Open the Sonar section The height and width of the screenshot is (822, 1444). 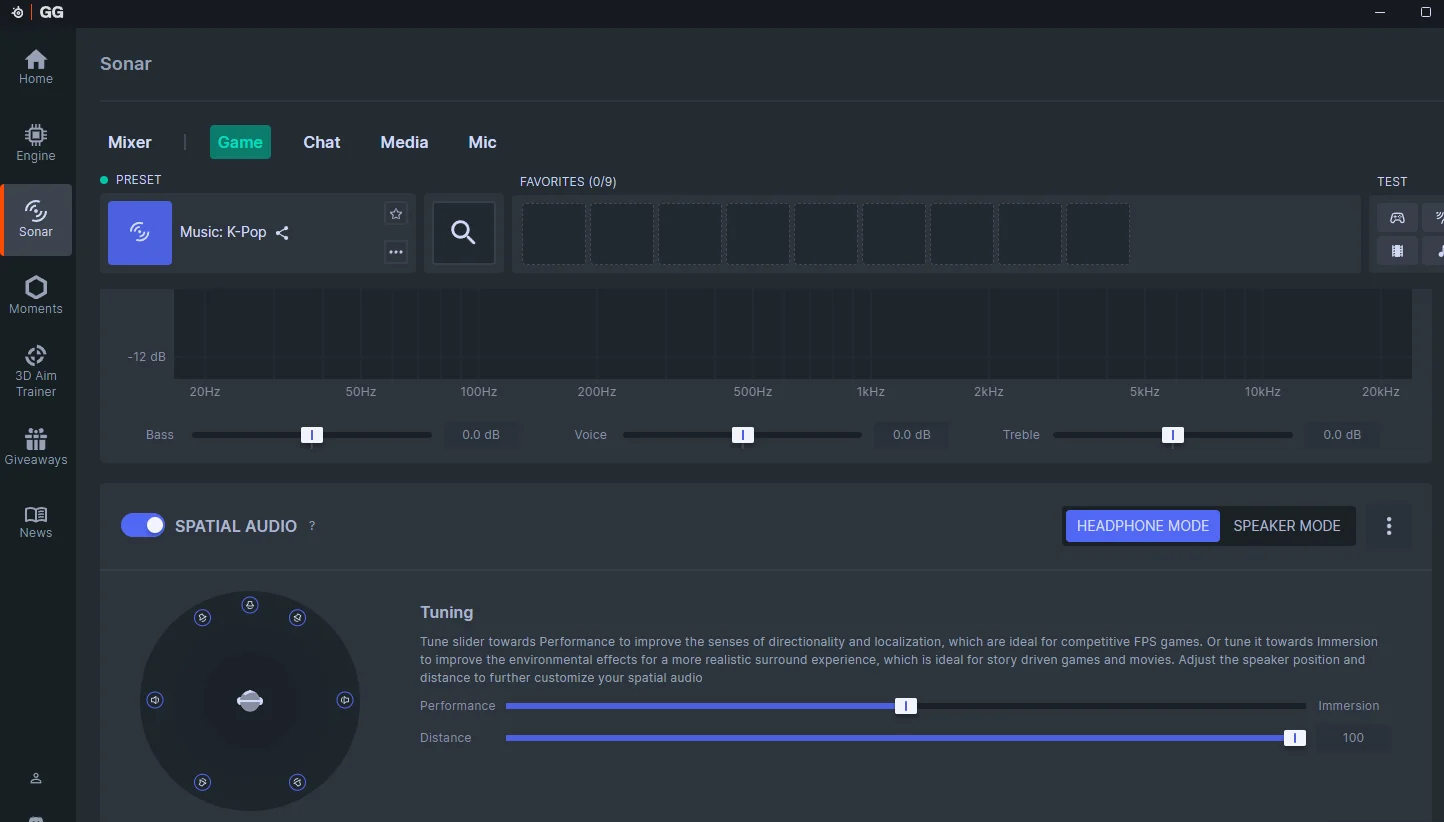click(x=36, y=219)
